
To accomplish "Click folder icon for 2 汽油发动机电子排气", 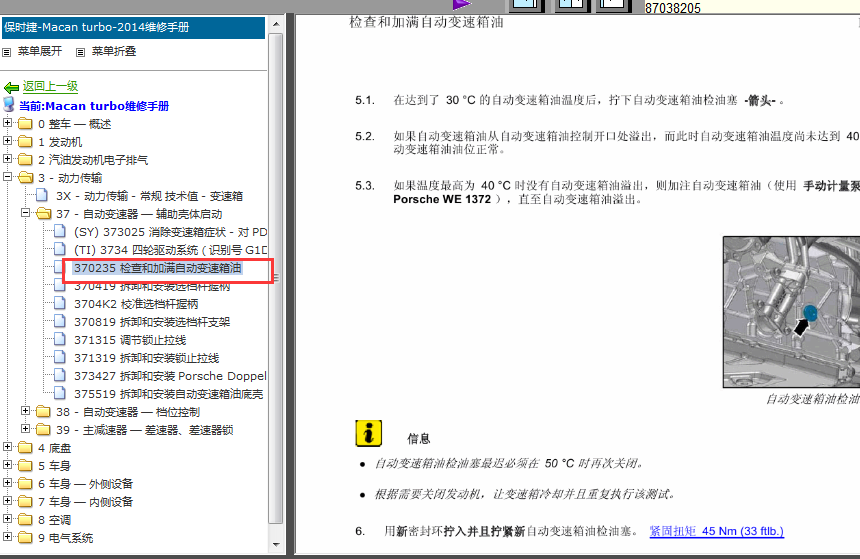I will point(25,159).
